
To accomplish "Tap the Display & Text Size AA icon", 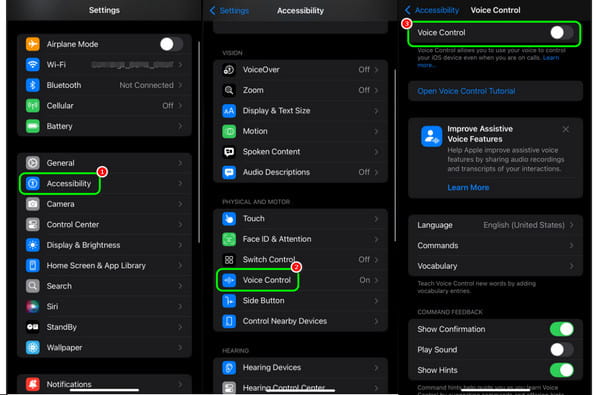I will 229,111.
